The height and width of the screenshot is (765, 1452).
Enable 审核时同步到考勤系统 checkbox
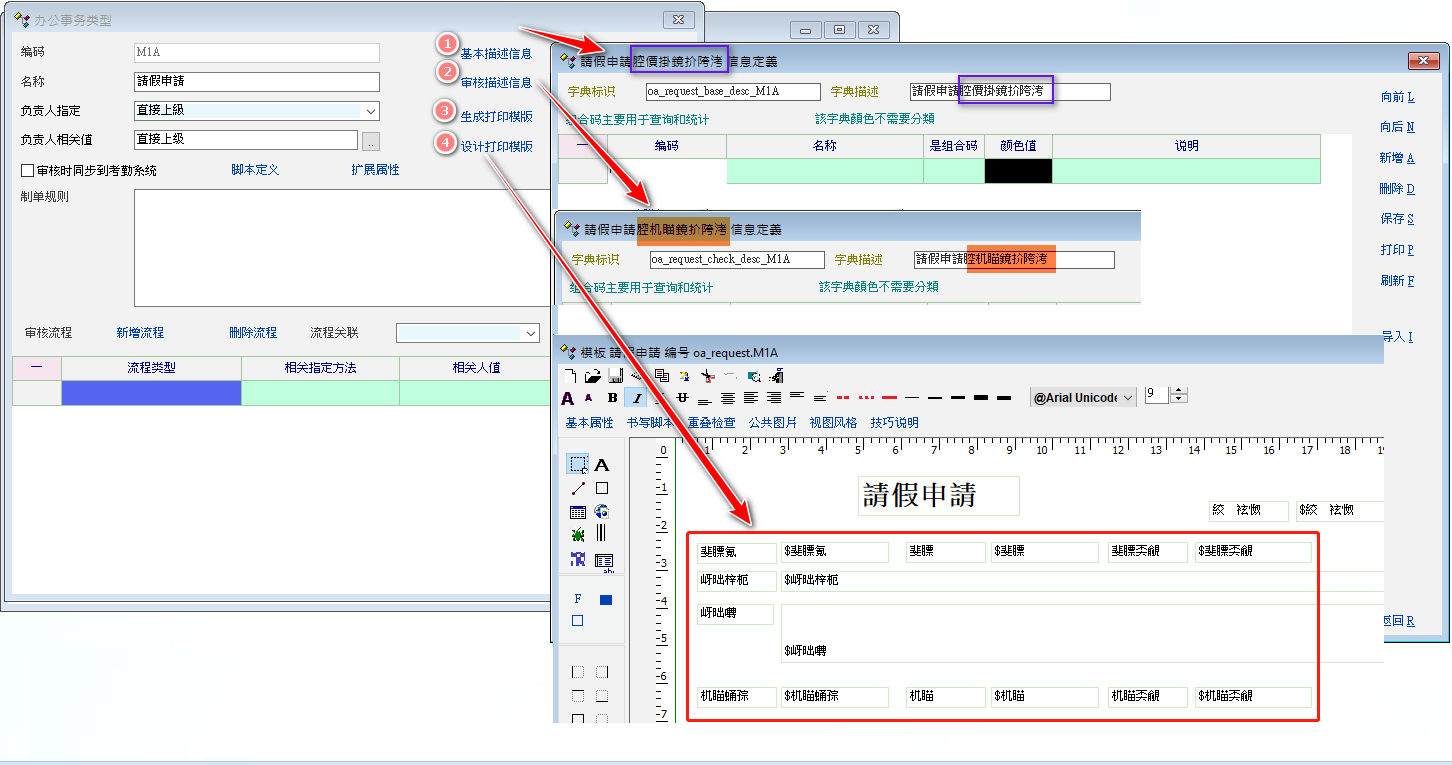[28, 171]
